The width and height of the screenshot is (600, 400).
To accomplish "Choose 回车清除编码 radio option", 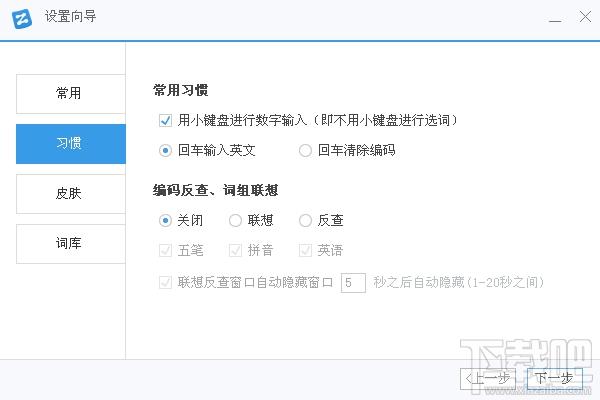I will tap(305, 150).
